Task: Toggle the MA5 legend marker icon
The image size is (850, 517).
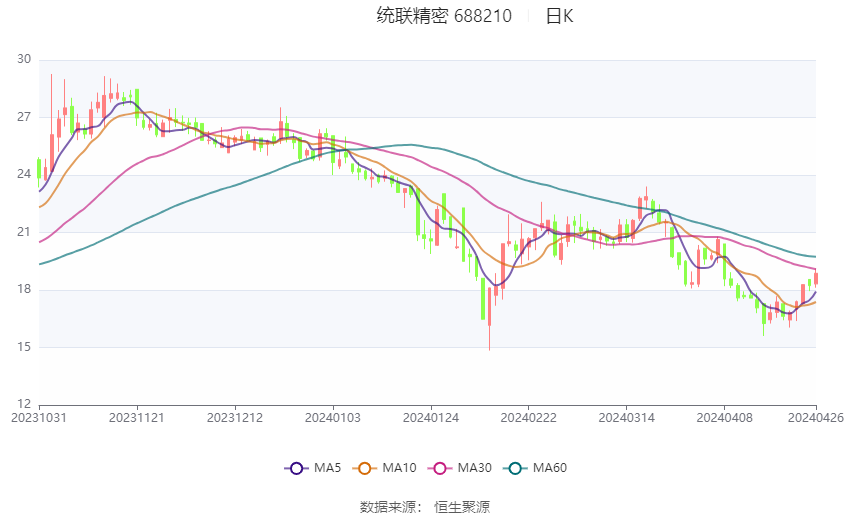Action: pyautogui.click(x=296, y=468)
